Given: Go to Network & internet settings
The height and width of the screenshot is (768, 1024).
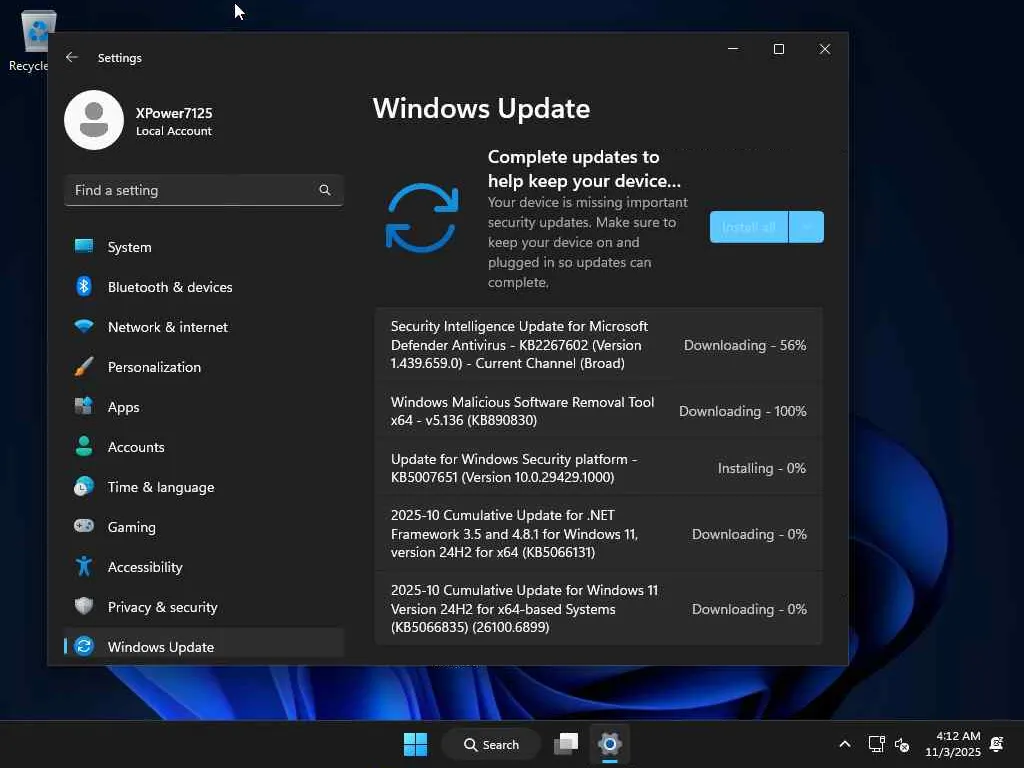Looking at the screenshot, I should [x=204, y=327].
